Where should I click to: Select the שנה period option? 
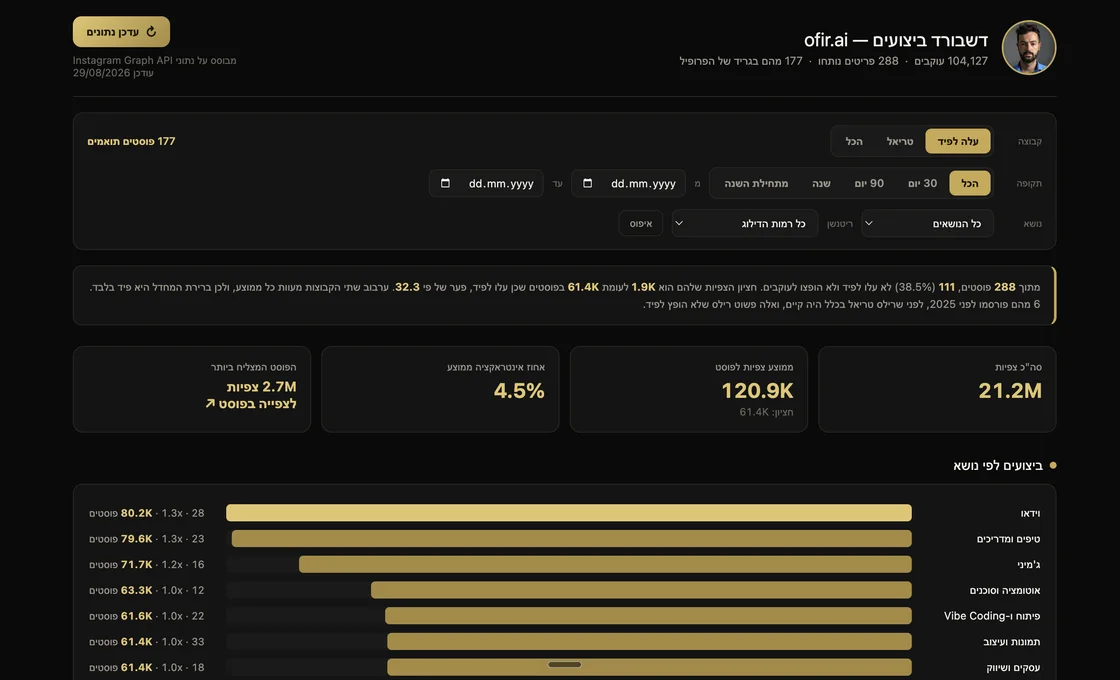coord(821,184)
